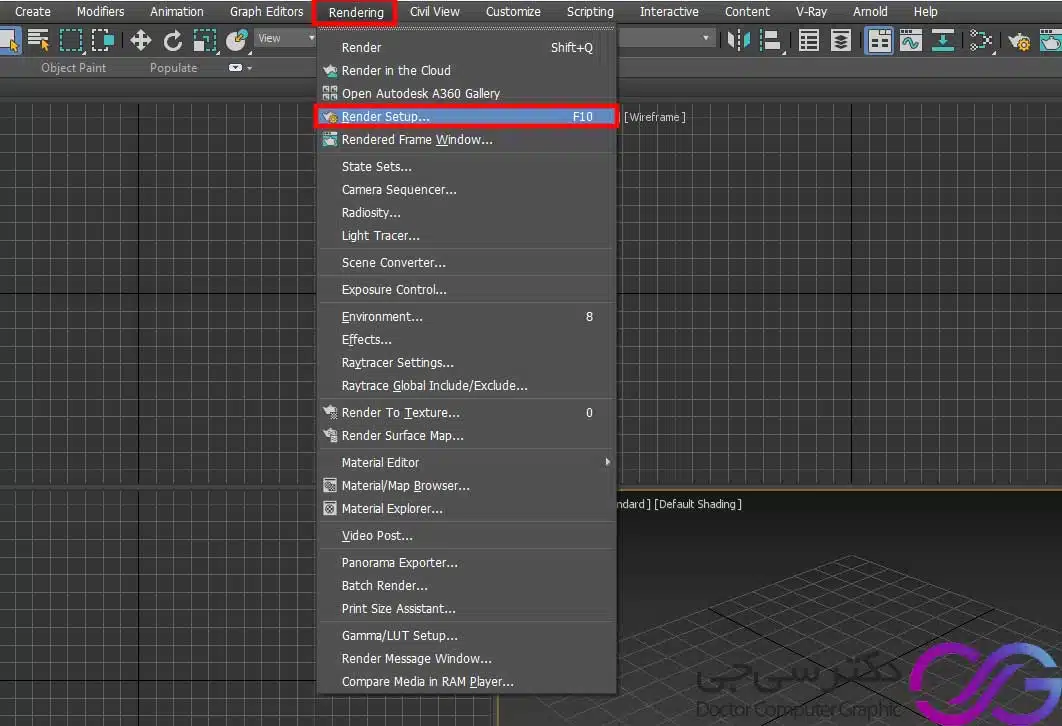Viewport: 1062px width, 726px height.
Task: Open Environment... dialog
Action: pos(467,317)
